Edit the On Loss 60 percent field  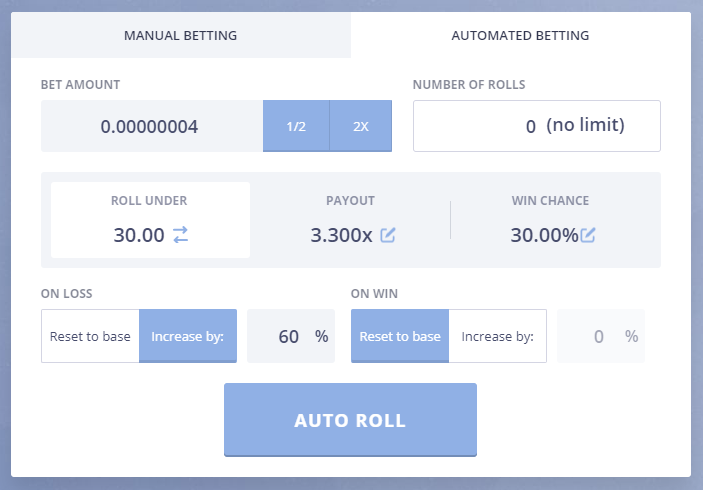point(291,336)
